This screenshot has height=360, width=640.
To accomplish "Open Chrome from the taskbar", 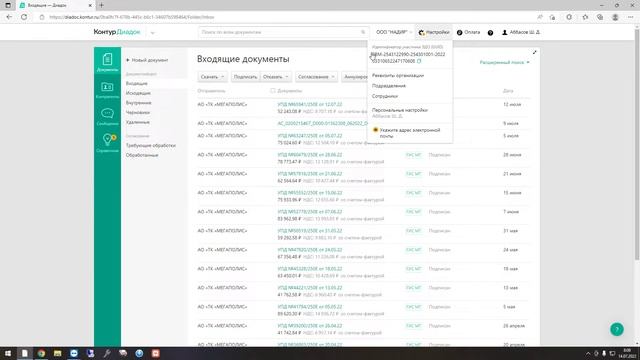I will (x=41, y=353).
